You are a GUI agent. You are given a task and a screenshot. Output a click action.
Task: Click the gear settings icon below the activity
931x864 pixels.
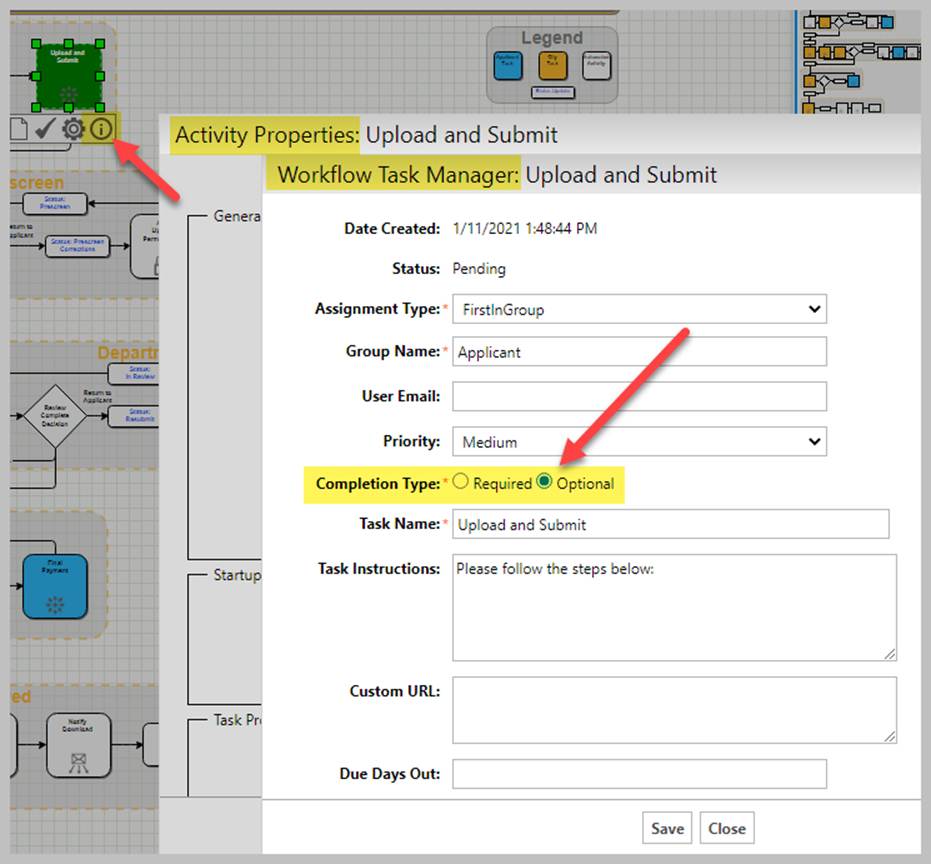pyautogui.click(x=73, y=128)
